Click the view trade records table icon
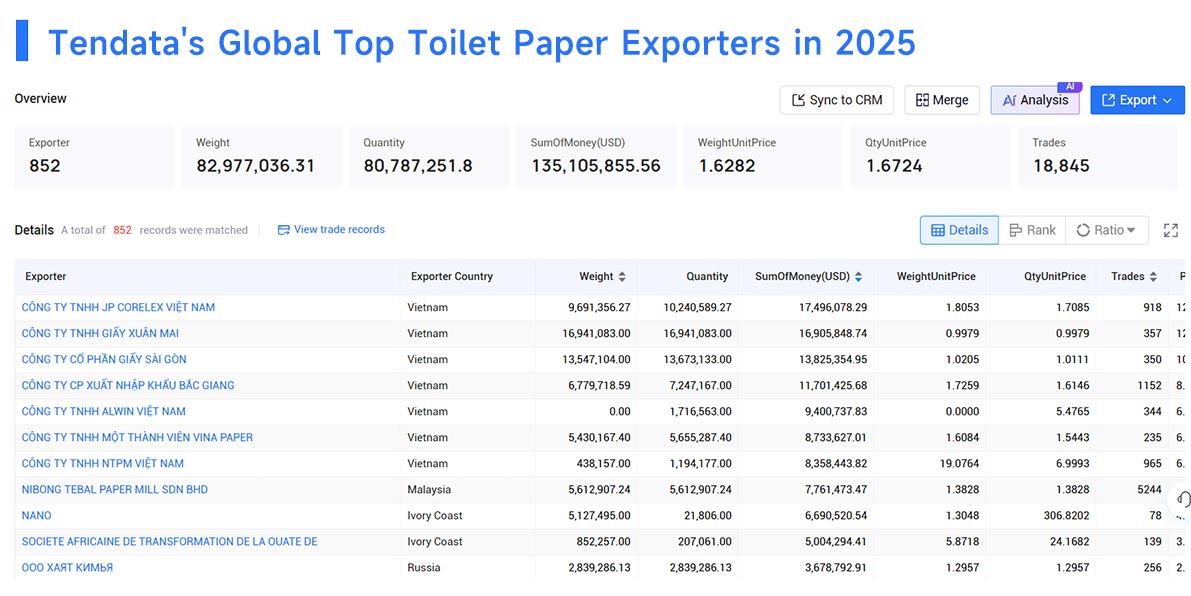Screen dimensions: 1191x596 click(x=284, y=230)
